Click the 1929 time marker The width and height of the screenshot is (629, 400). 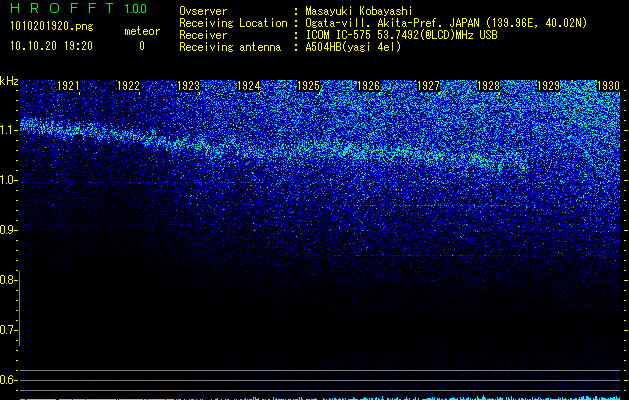pyautogui.click(x=548, y=86)
